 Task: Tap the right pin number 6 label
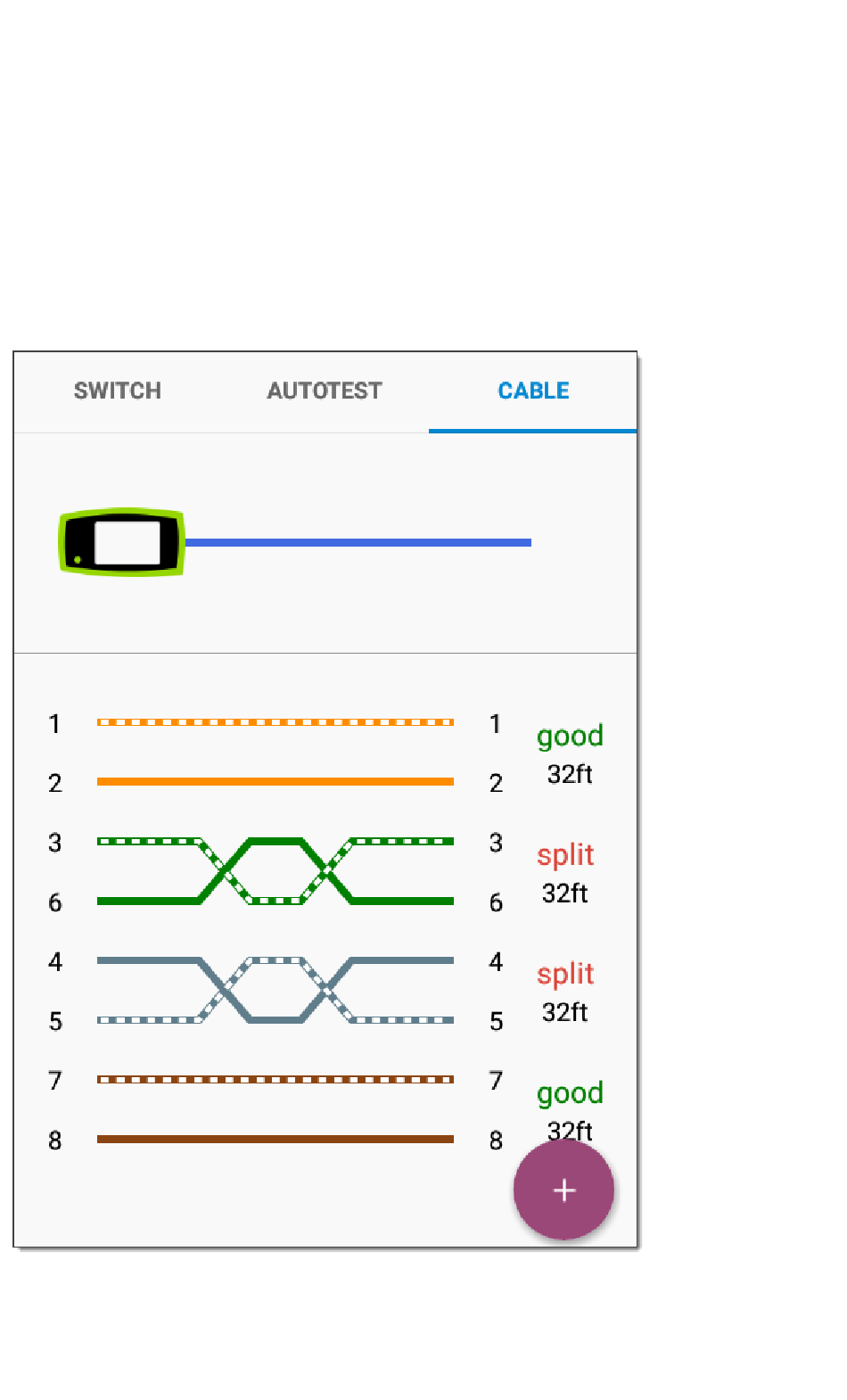[x=496, y=902]
